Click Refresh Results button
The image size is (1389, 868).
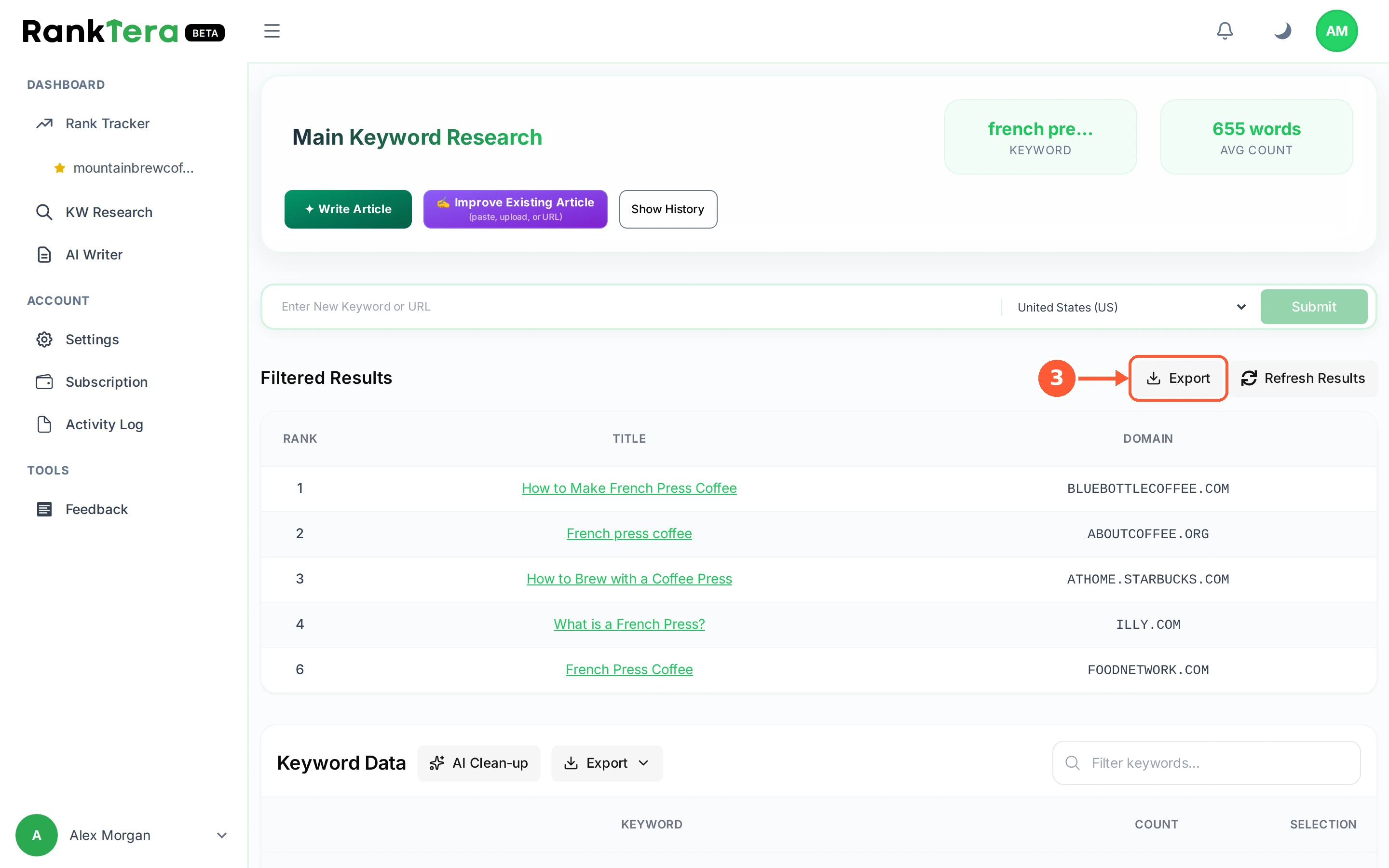[x=1303, y=379]
